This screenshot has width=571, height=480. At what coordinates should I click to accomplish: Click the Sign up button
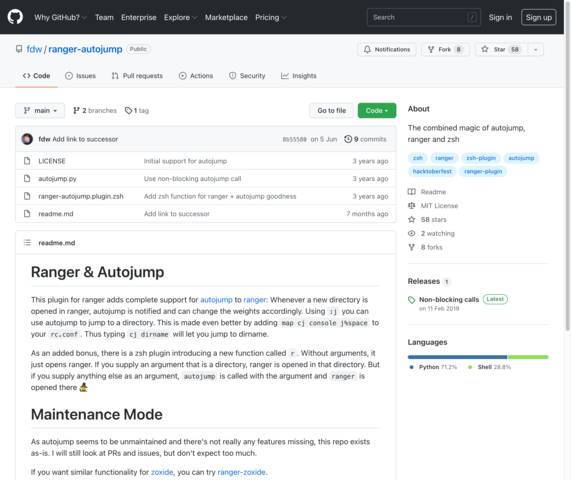539,17
